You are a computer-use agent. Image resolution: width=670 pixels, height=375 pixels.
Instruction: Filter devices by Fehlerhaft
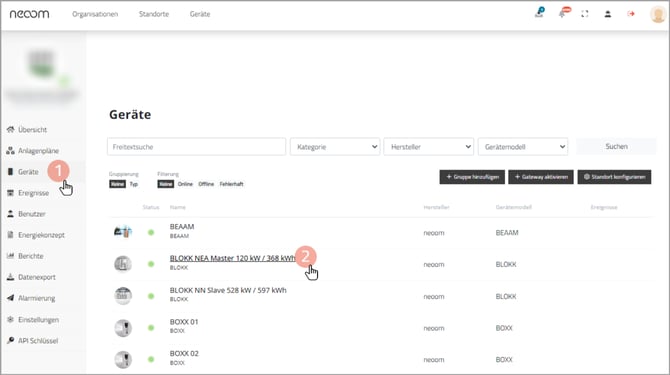[x=232, y=184]
